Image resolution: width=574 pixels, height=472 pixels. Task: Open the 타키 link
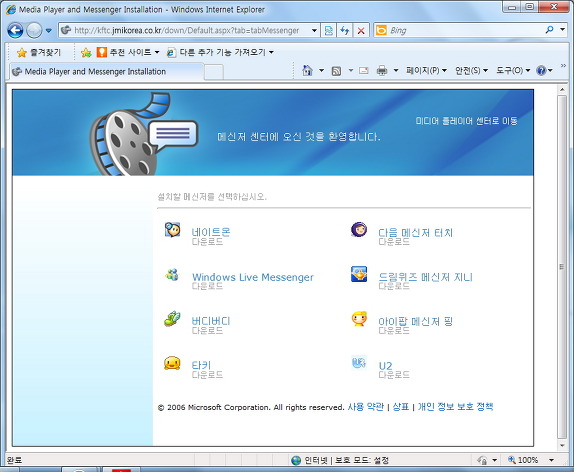click(201, 365)
